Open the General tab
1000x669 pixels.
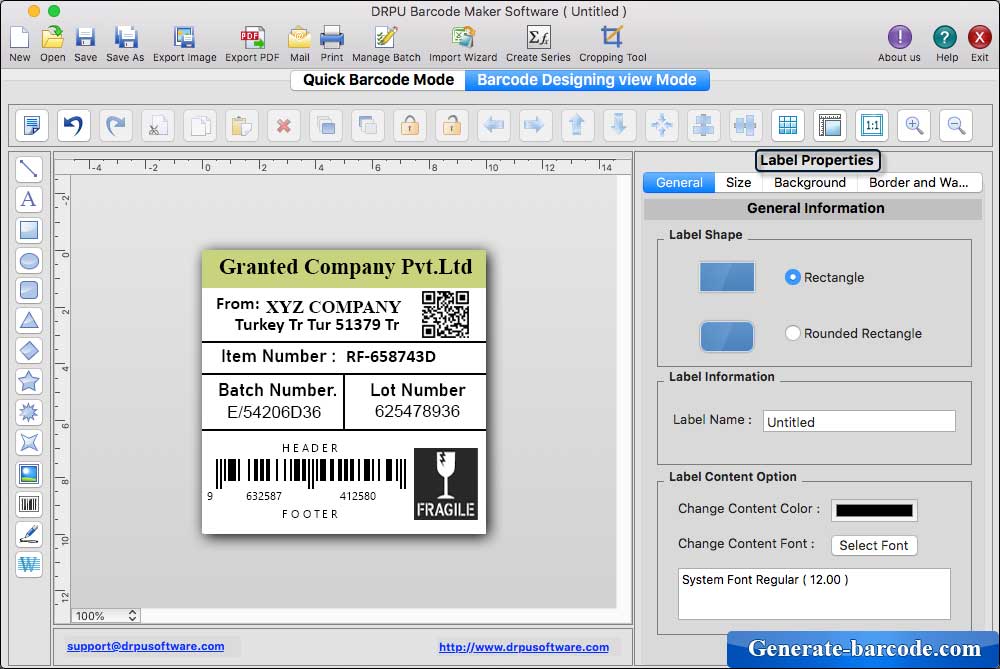[x=679, y=182]
